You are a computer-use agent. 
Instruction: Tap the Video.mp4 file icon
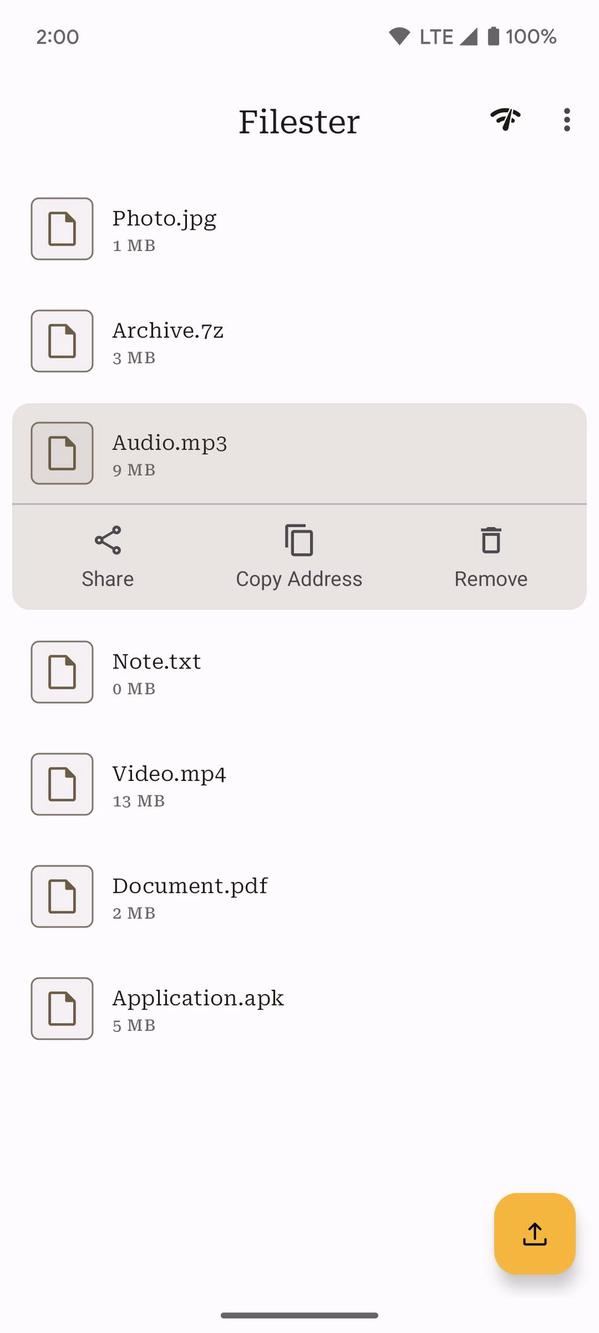coord(62,784)
